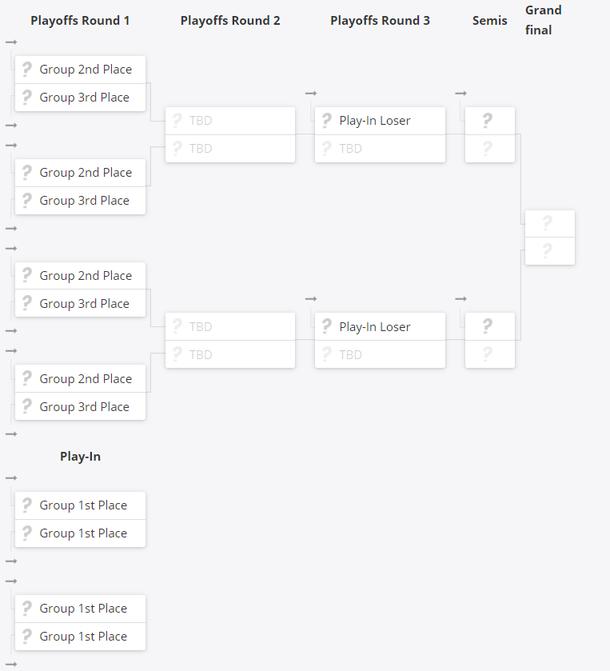This screenshot has height=671, width=610.
Task: Click the arrow above the upper Play-In Loser match
Action: [311, 93]
